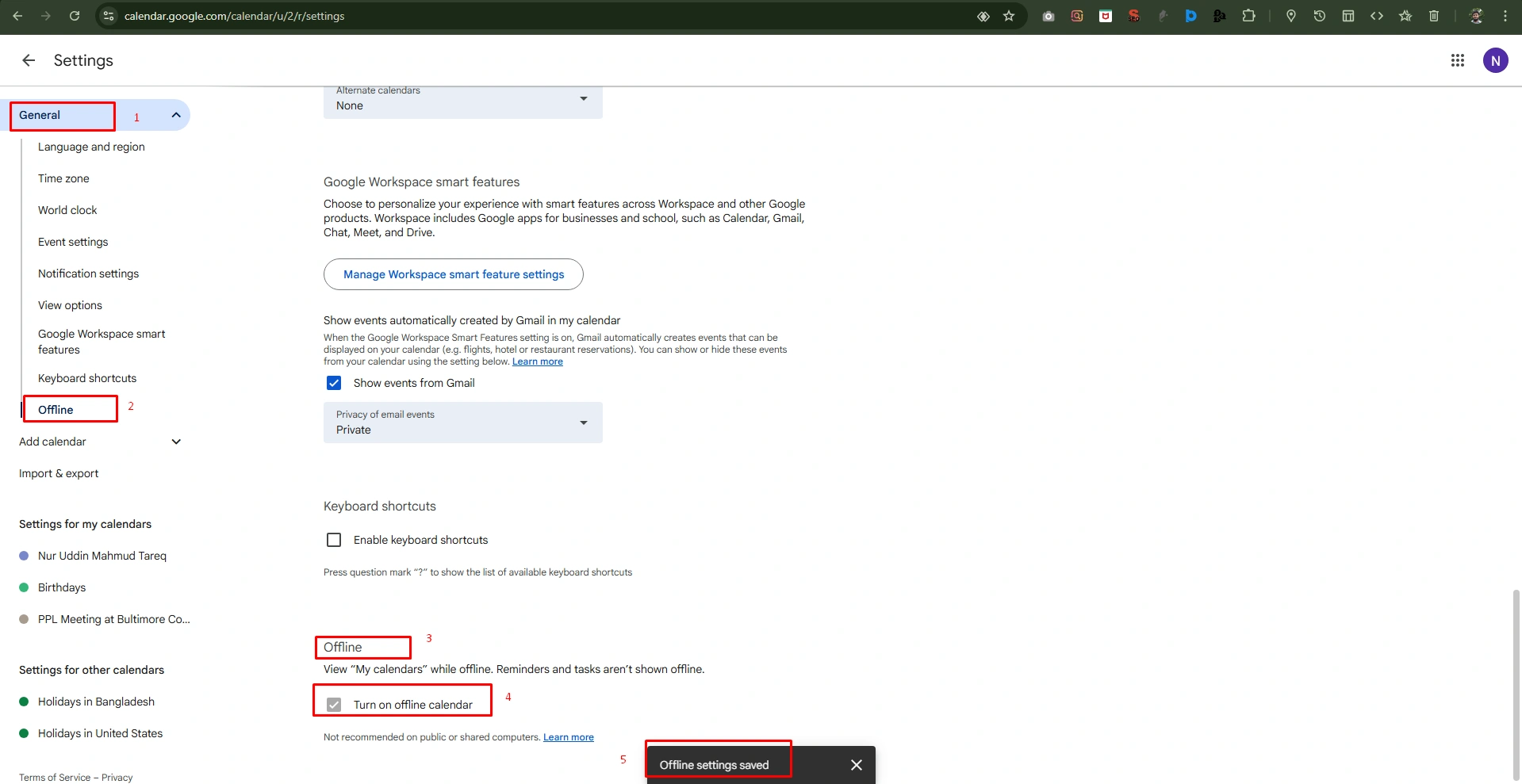The width and height of the screenshot is (1522, 784).
Task: Open the Google apps grid
Action: tap(1458, 60)
